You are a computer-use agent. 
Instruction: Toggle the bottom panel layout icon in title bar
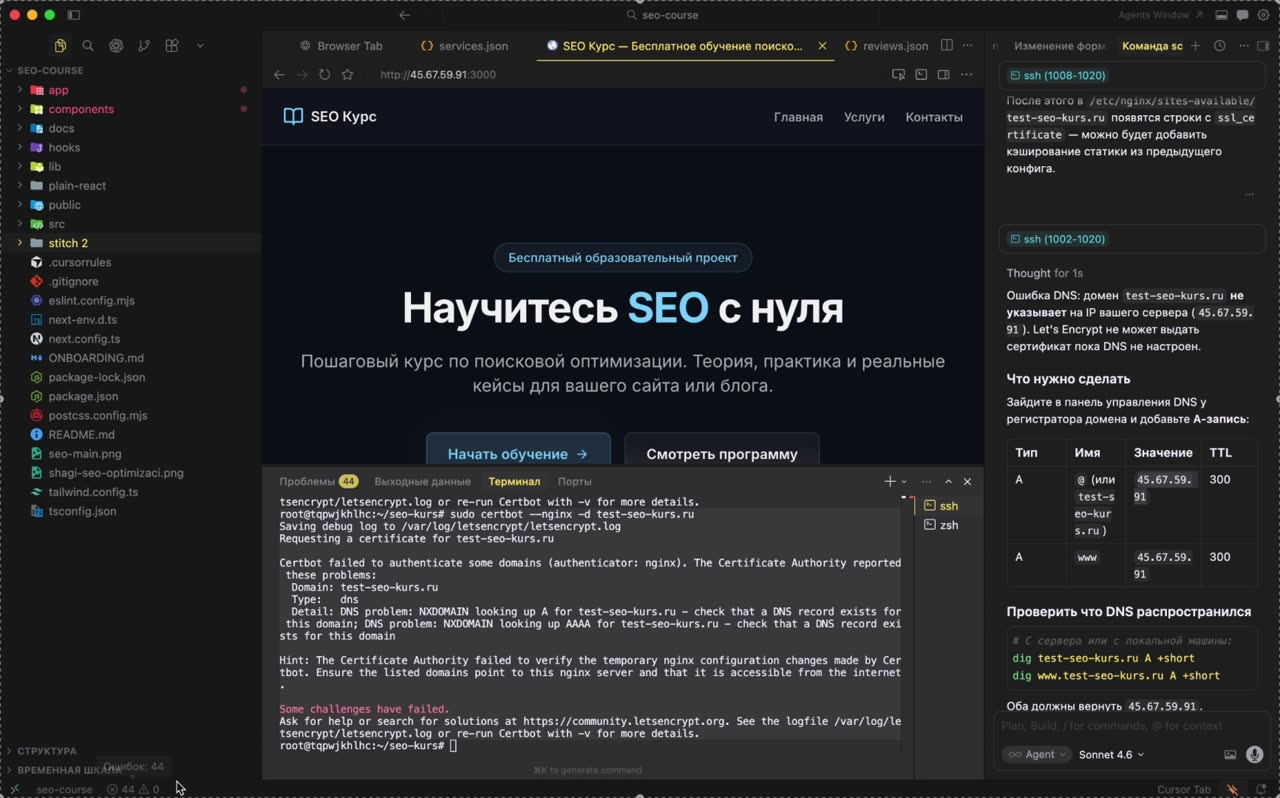pos(1221,15)
